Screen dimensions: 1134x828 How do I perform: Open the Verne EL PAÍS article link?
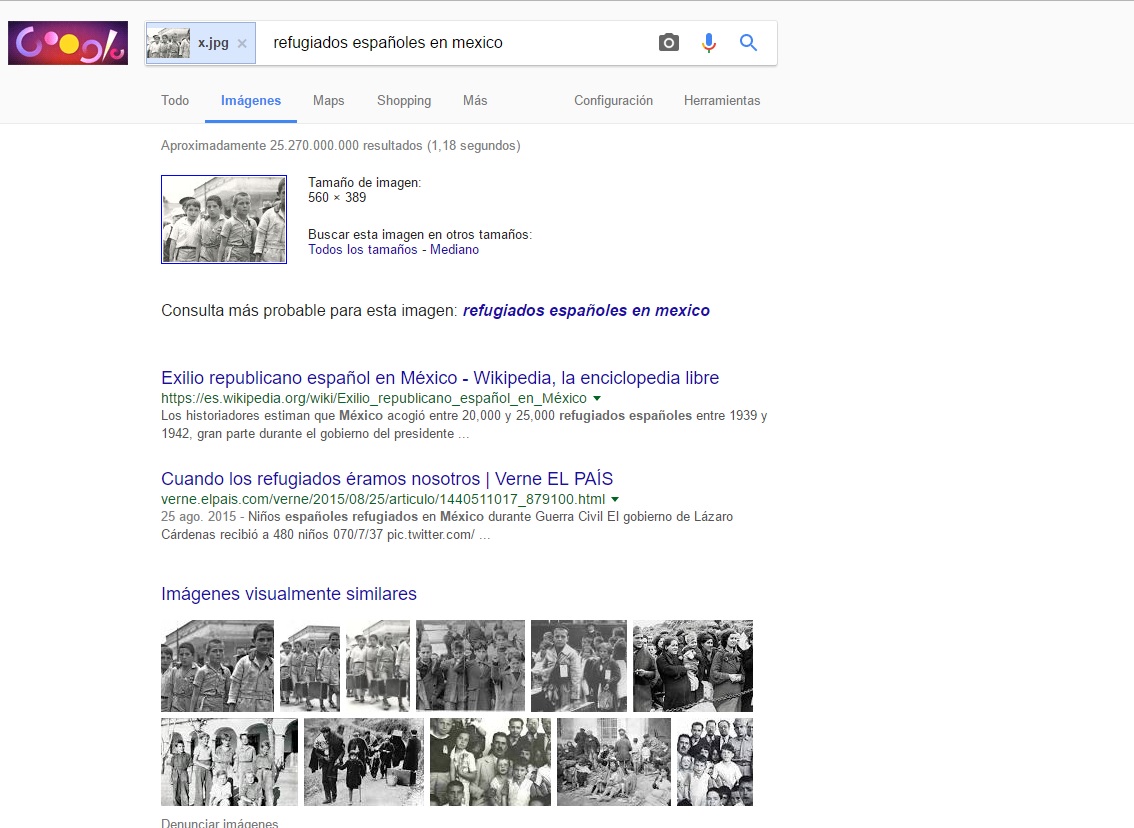click(387, 479)
